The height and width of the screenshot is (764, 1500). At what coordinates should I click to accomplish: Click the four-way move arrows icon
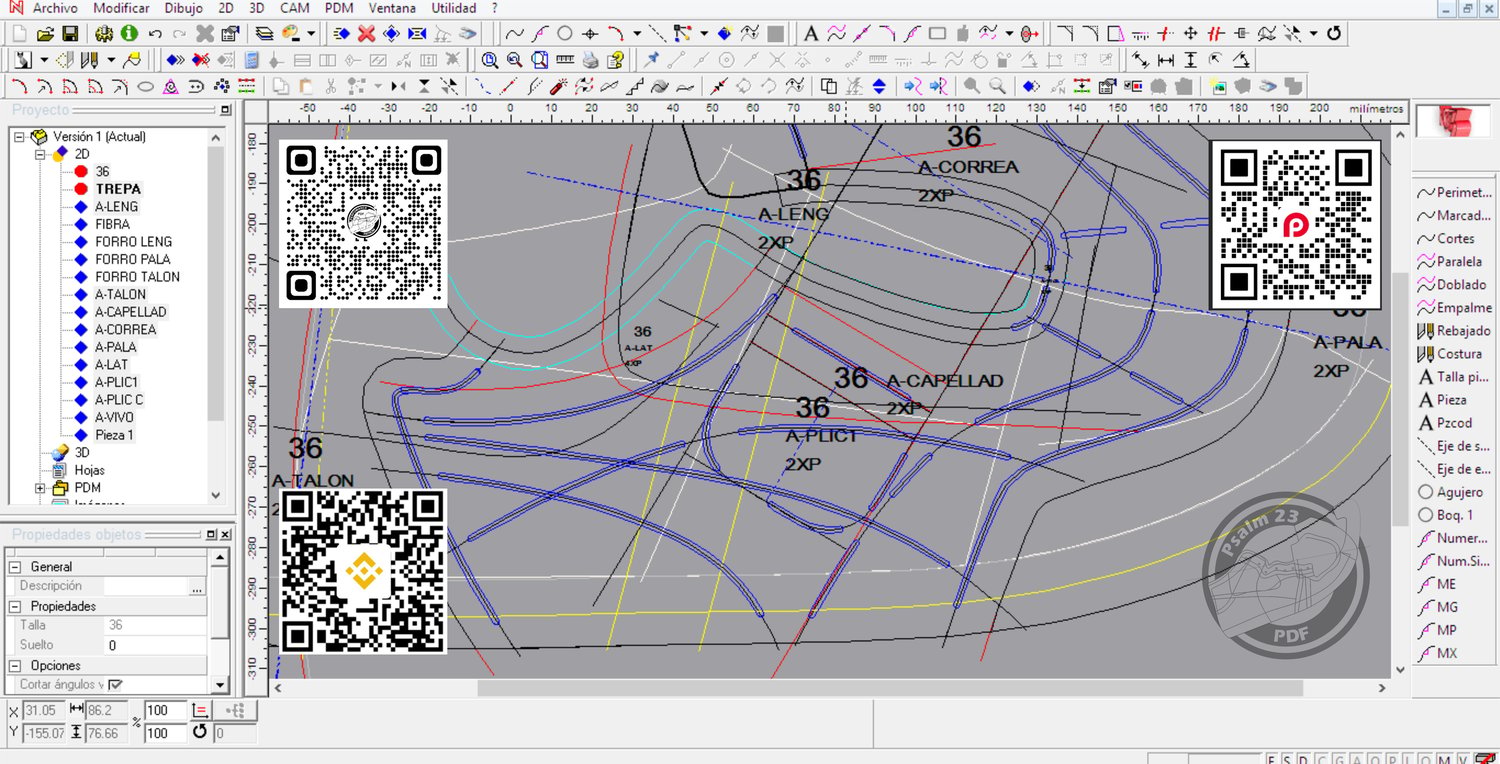tap(1190, 33)
